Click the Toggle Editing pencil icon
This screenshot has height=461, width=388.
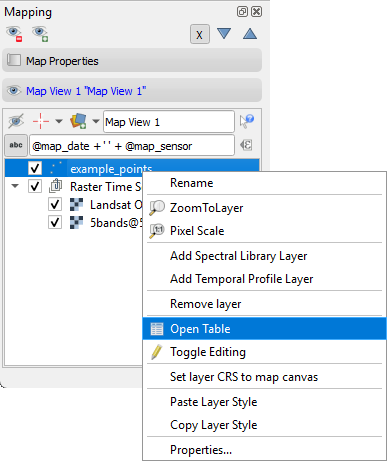point(156,352)
